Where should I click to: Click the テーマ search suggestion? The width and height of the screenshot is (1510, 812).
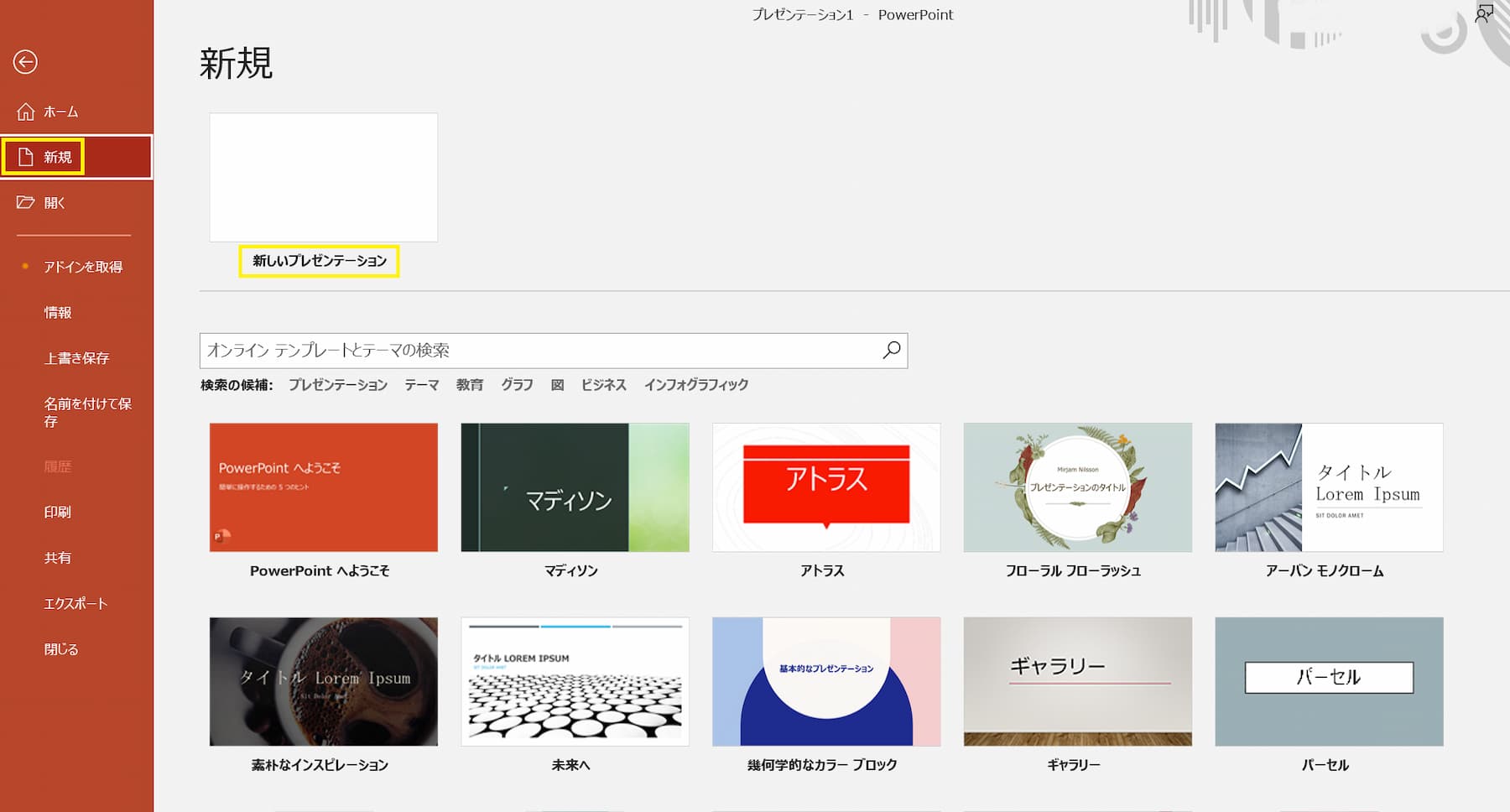pyautogui.click(x=422, y=384)
